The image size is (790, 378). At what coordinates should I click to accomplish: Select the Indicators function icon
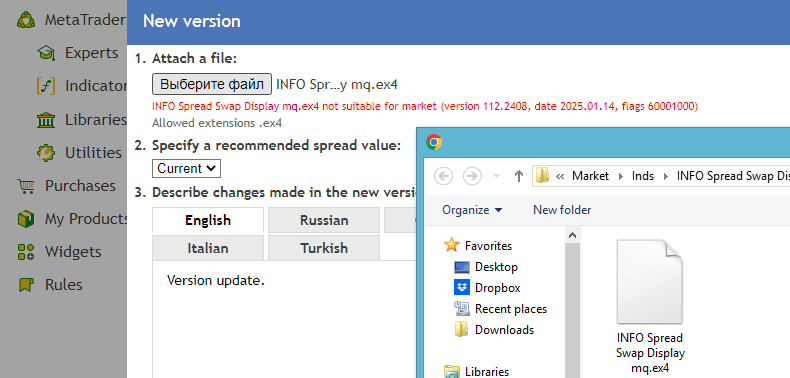[x=46, y=86]
